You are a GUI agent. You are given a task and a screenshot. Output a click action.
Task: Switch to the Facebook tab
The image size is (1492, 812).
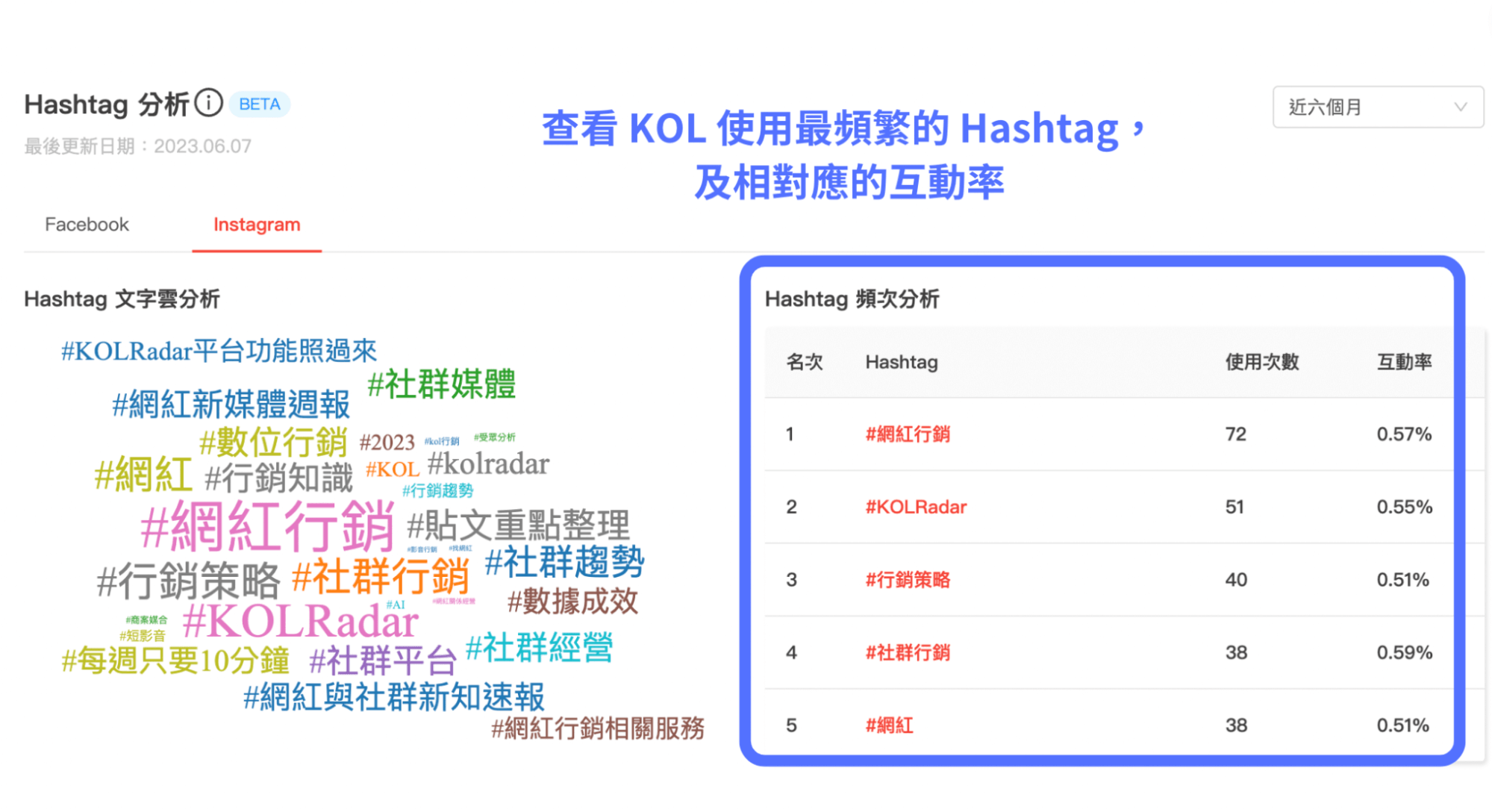[x=87, y=225]
